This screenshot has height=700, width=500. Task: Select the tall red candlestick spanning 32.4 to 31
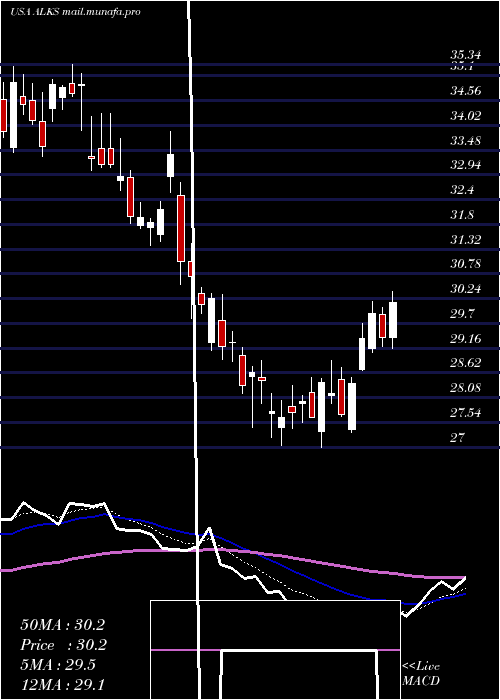[181, 228]
